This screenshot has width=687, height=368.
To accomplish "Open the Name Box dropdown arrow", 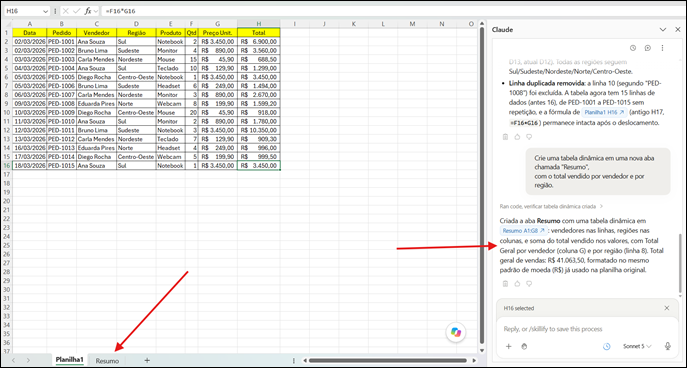I will coord(46,11).
